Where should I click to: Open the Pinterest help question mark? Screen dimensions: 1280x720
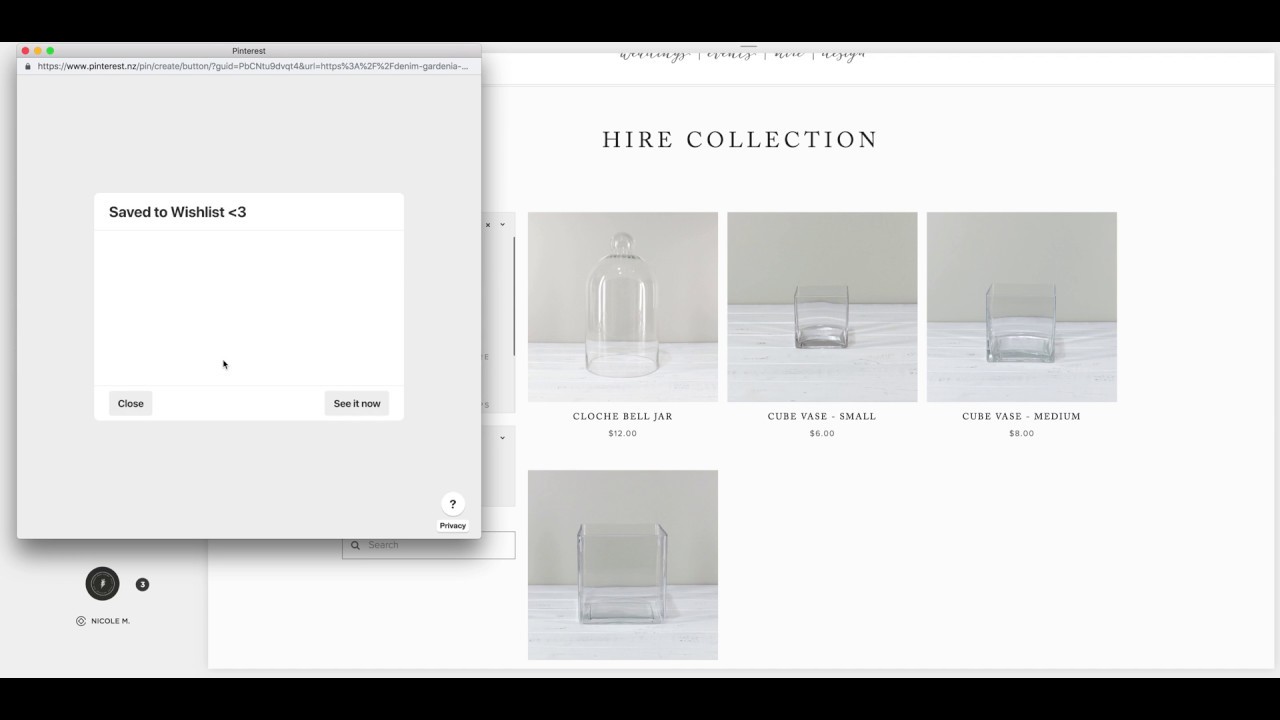[452, 504]
